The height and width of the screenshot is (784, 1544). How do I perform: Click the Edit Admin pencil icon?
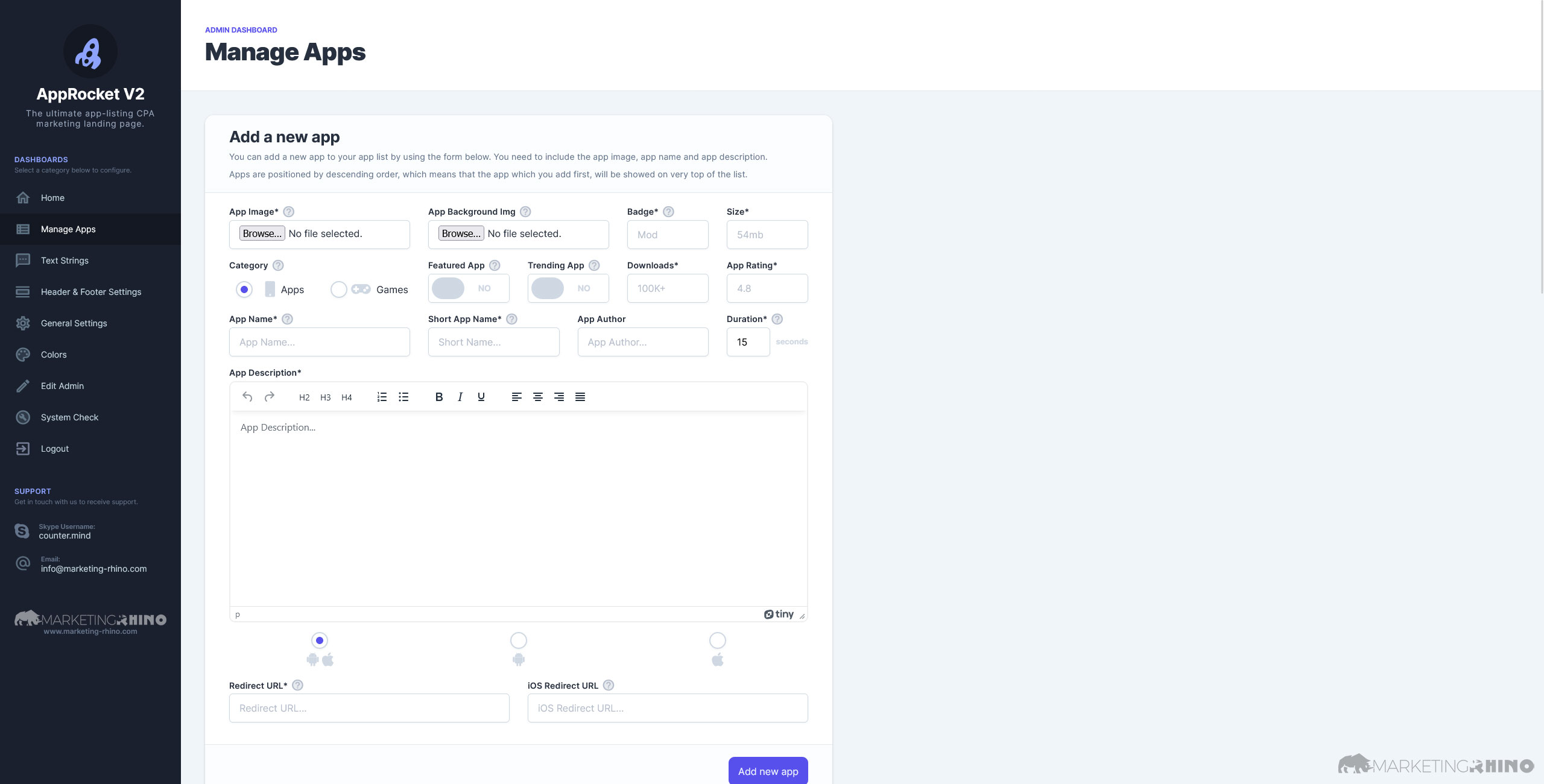coord(23,385)
